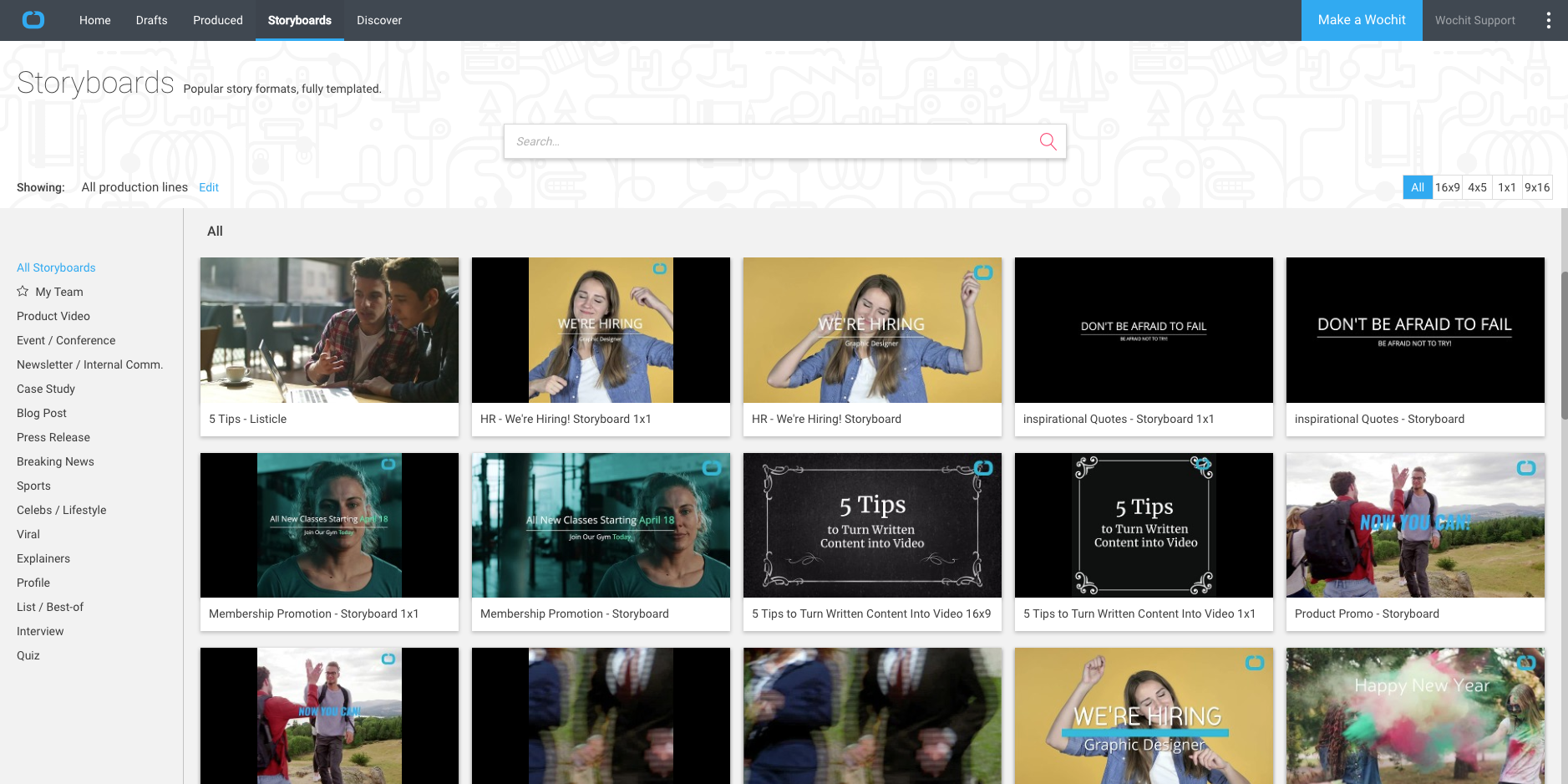This screenshot has width=1568, height=784.
Task: Open Breaking News category
Action: click(55, 461)
